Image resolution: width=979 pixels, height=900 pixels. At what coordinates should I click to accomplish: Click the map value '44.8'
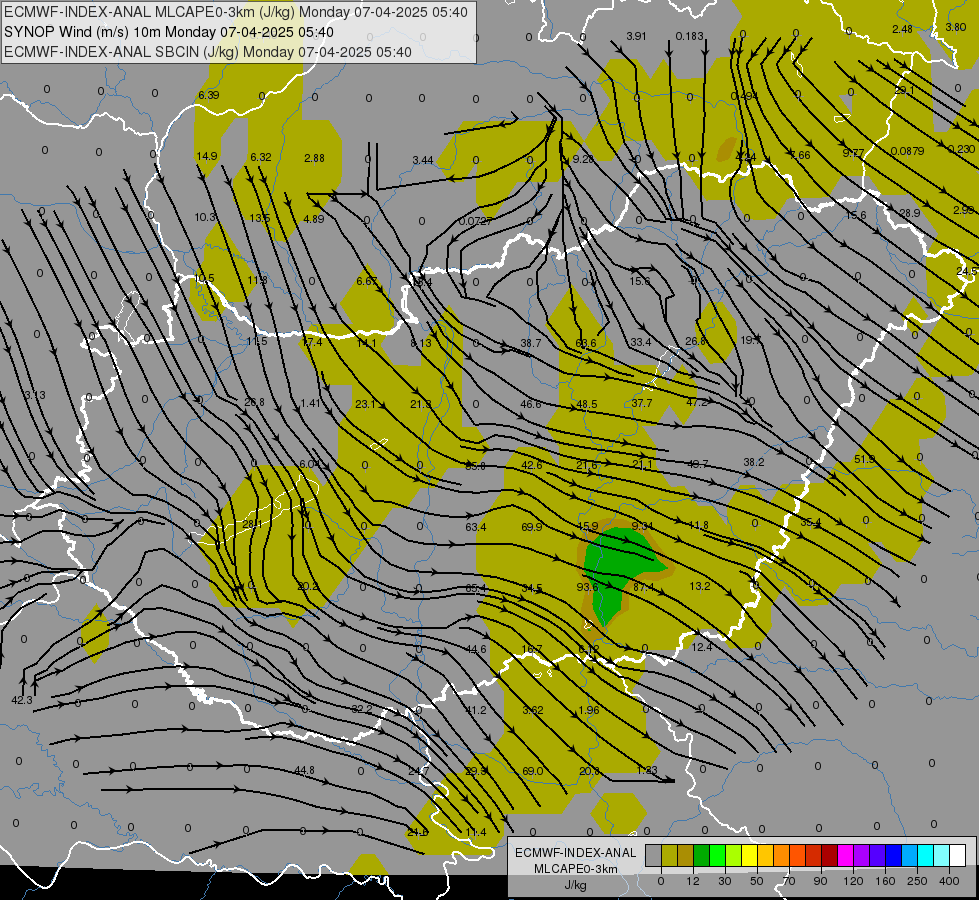point(304,770)
